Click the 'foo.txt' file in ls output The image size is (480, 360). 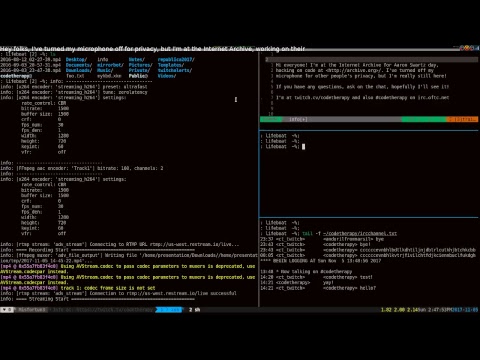75,76
